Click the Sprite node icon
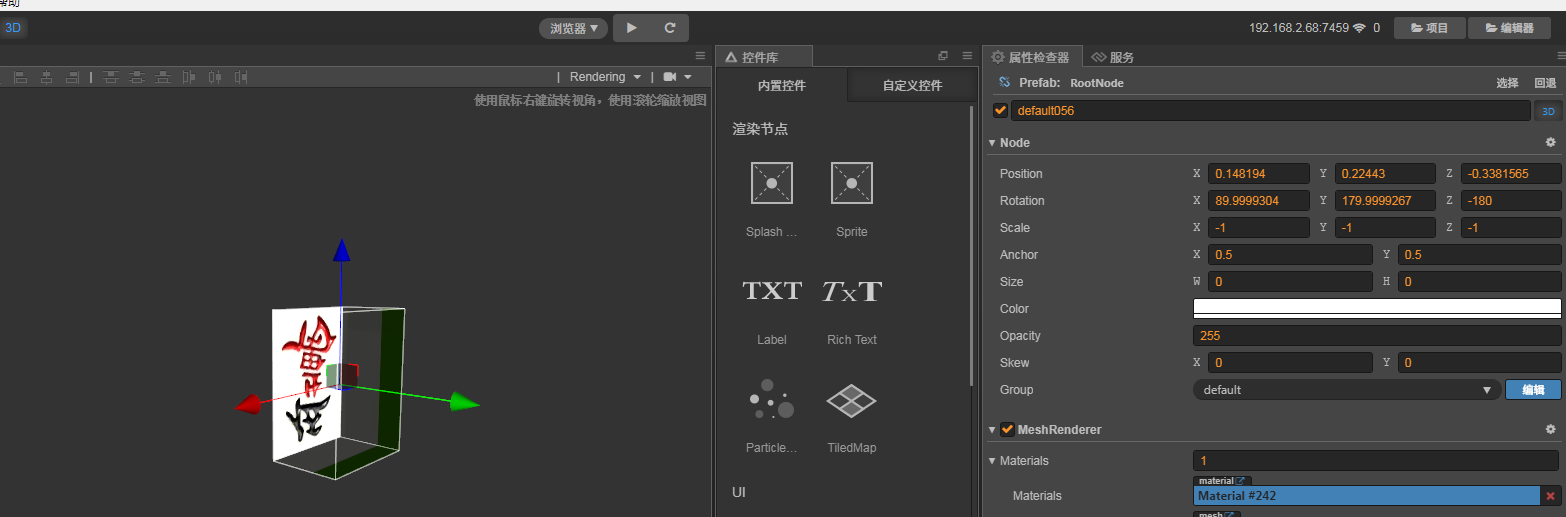 (852, 184)
